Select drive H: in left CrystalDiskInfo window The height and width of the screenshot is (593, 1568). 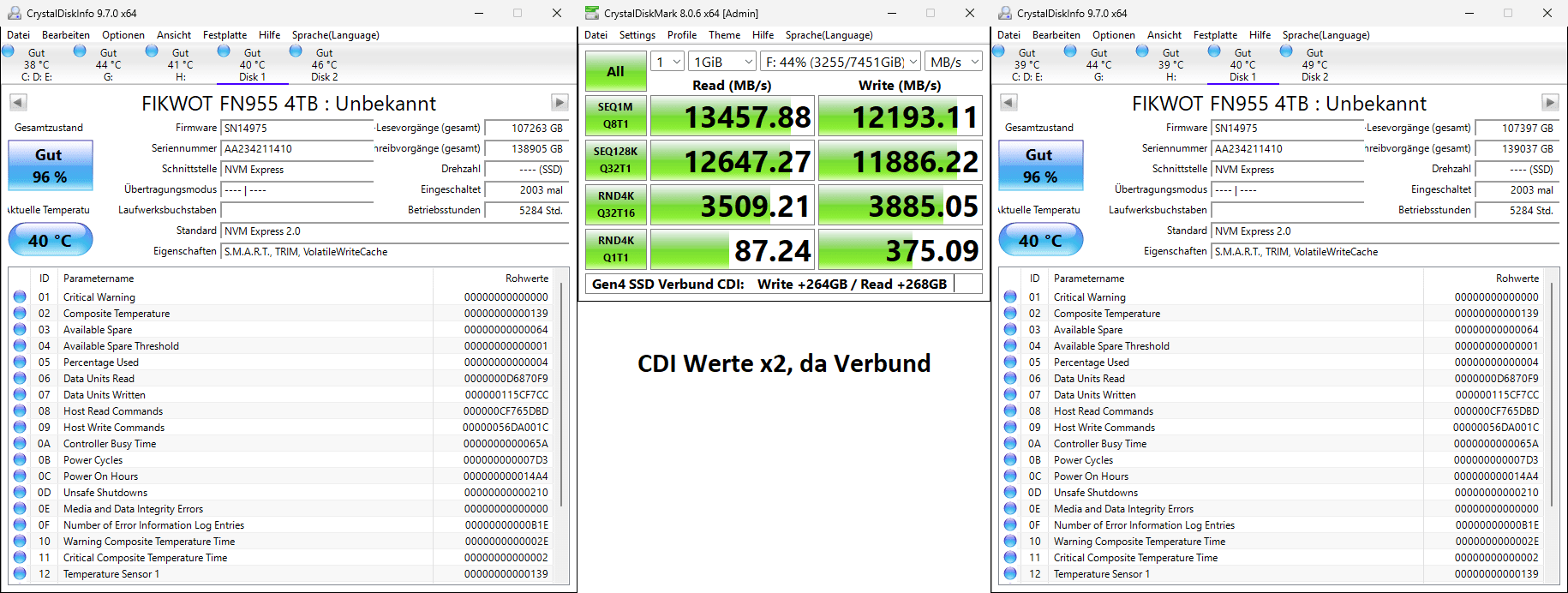click(180, 64)
